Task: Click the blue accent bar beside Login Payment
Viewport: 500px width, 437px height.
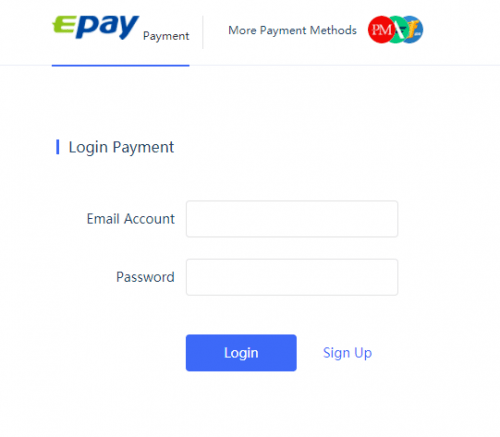Action: (x=58, y=147)
